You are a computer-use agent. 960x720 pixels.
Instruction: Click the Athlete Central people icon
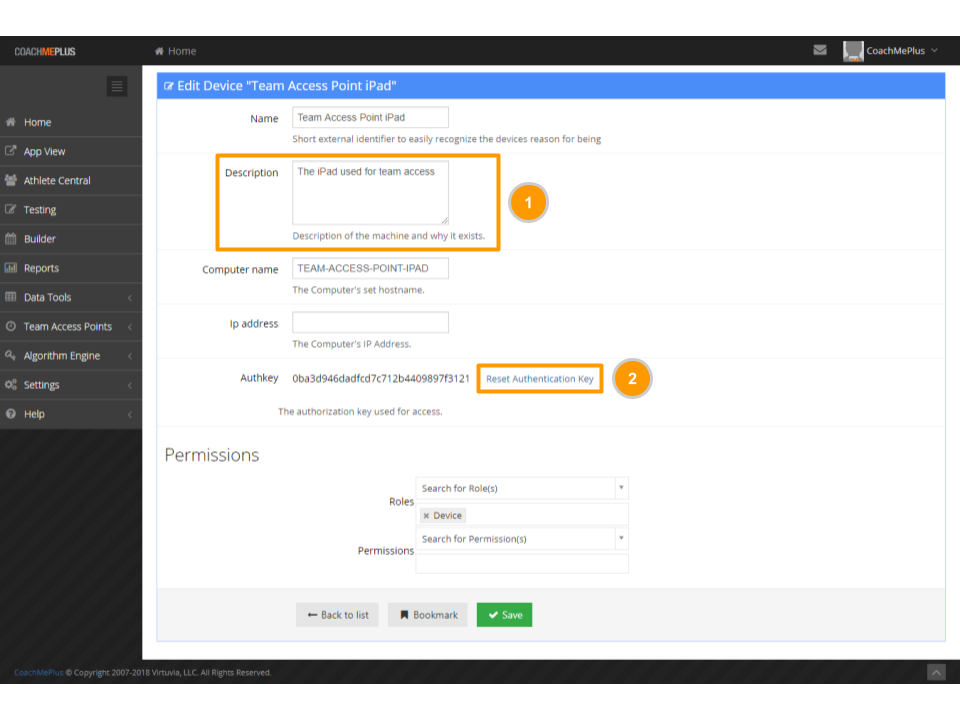click(x=10, y=180)
